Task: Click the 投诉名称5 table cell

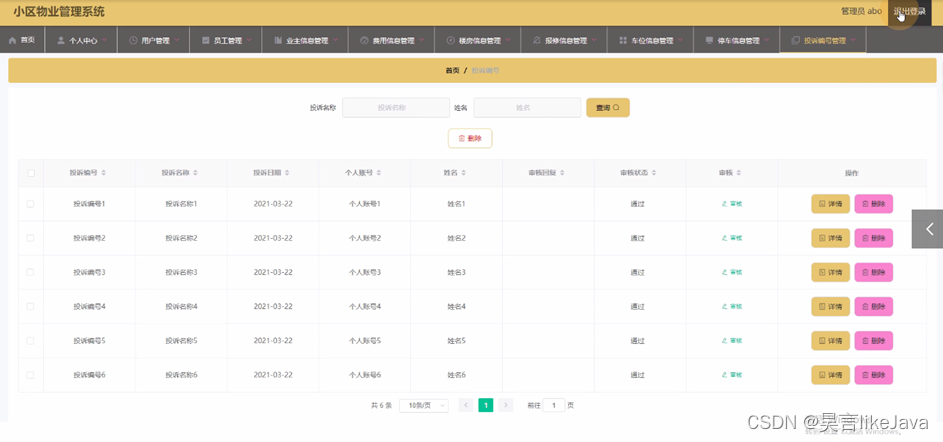Action: [182, 341]
